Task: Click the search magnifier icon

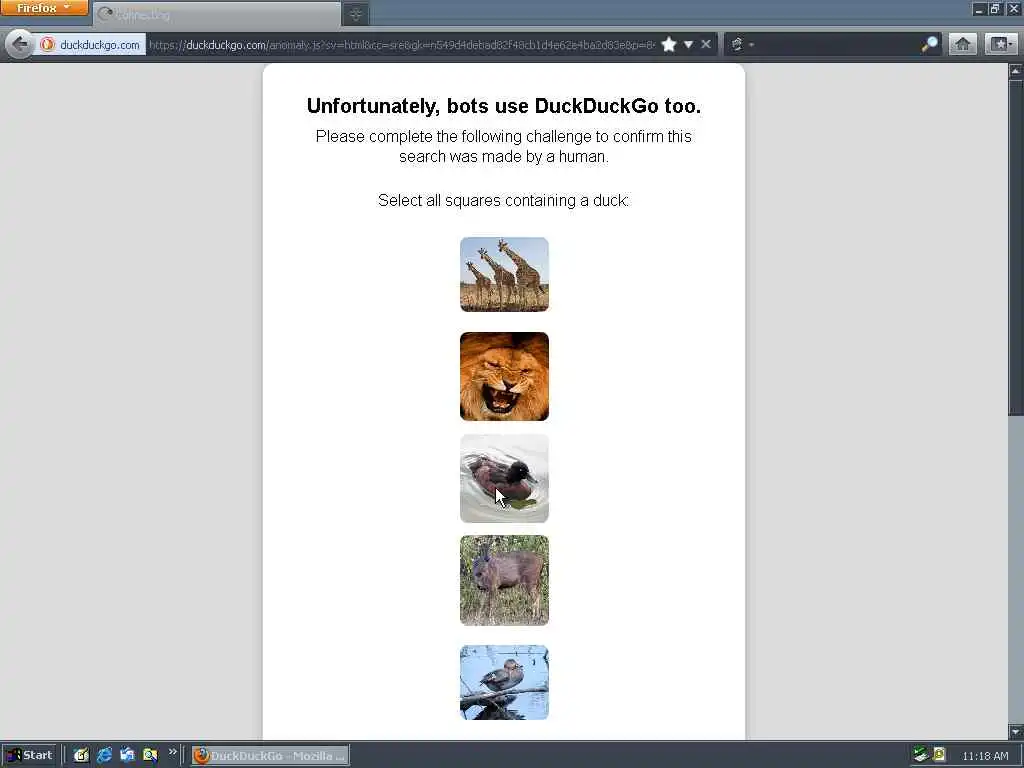Action: 929,44
